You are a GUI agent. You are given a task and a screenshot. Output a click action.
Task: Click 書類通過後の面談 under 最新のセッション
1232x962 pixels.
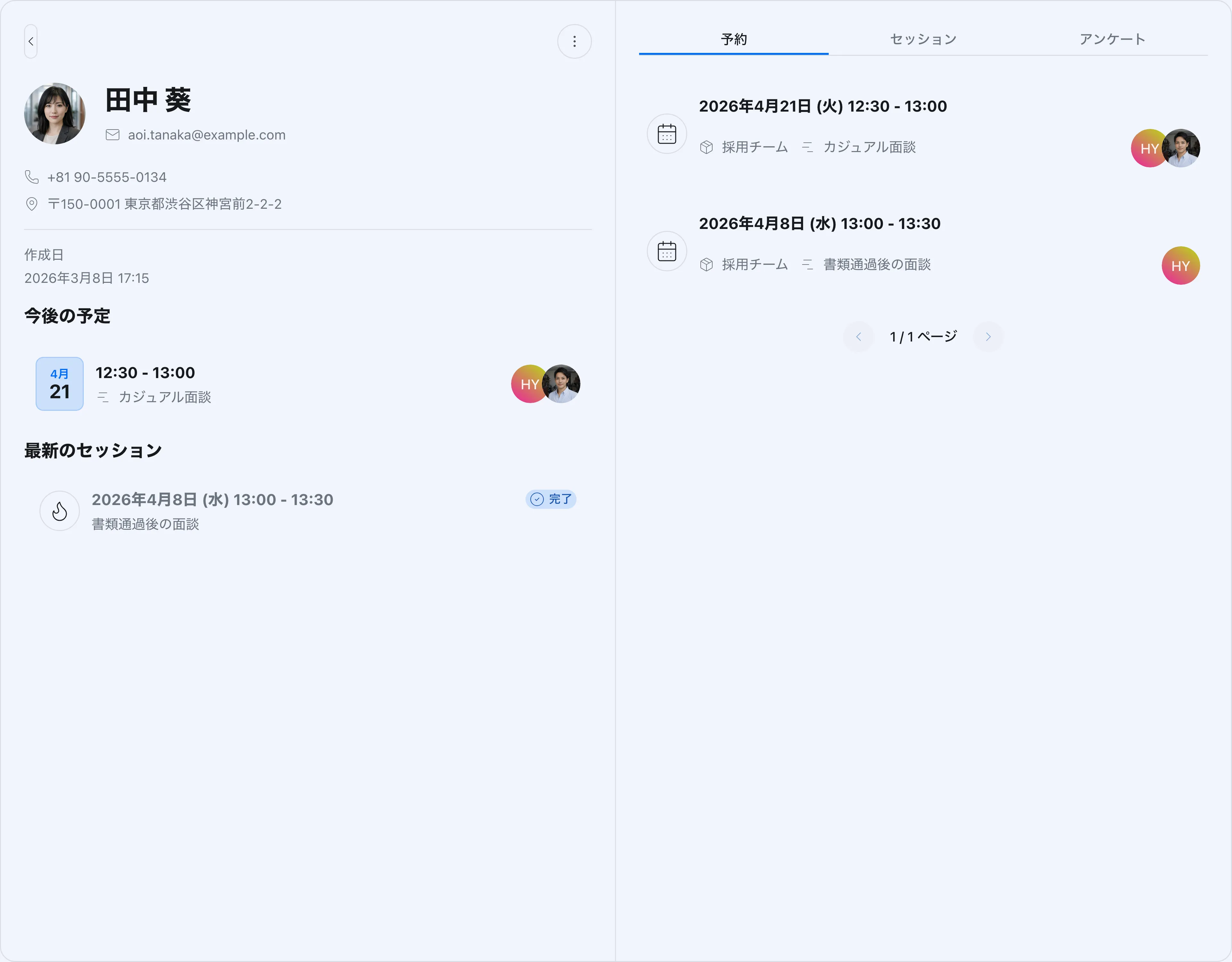(x=146, y=524)
